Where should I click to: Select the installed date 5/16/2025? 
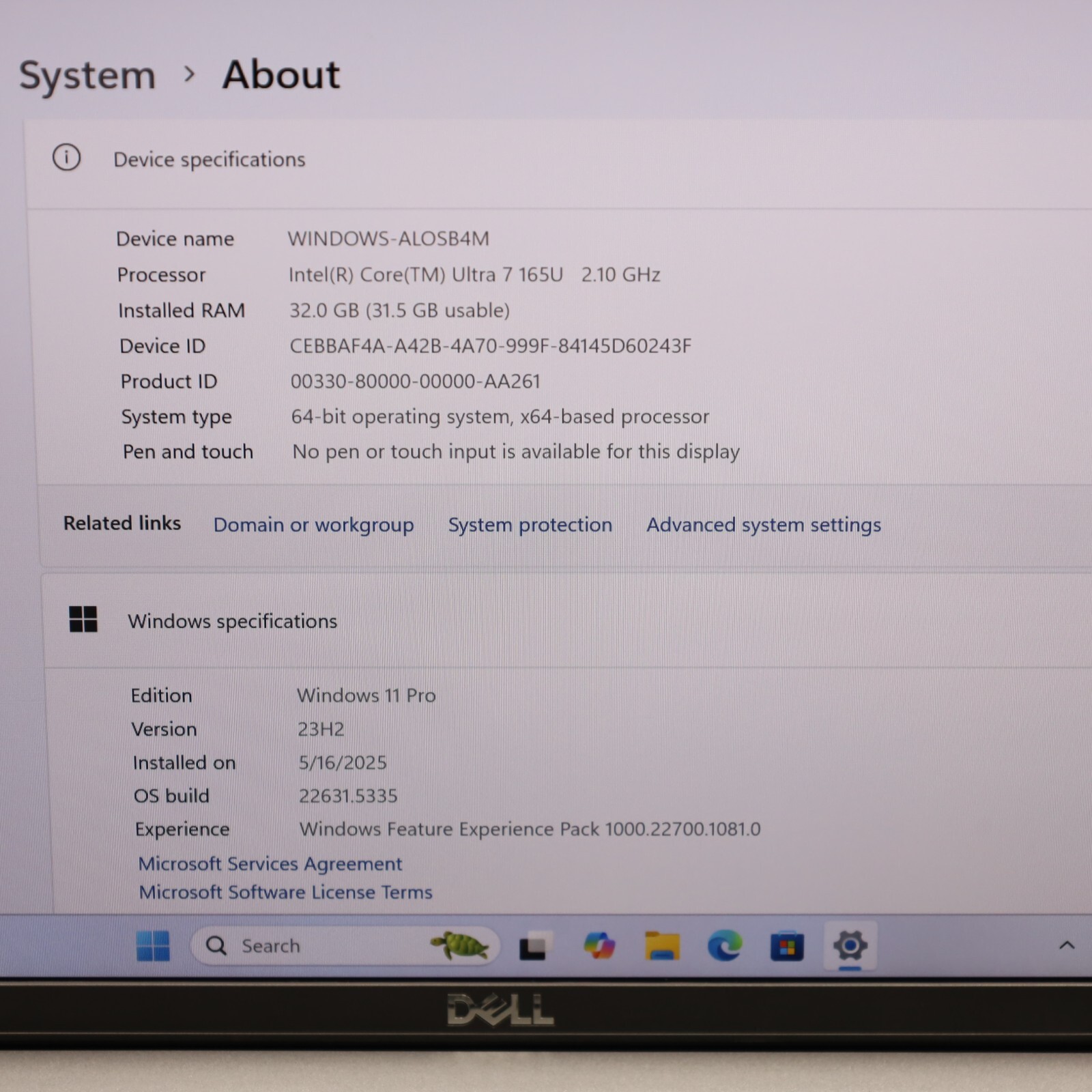(343, 762)
